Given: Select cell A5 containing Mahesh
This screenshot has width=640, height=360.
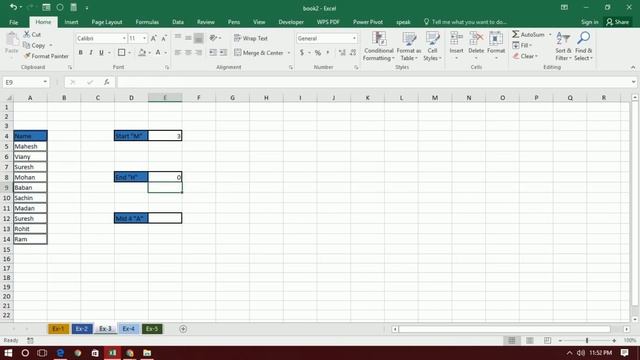Looking at the screenshot, I should pyautogui.click(x=30, y=146).
